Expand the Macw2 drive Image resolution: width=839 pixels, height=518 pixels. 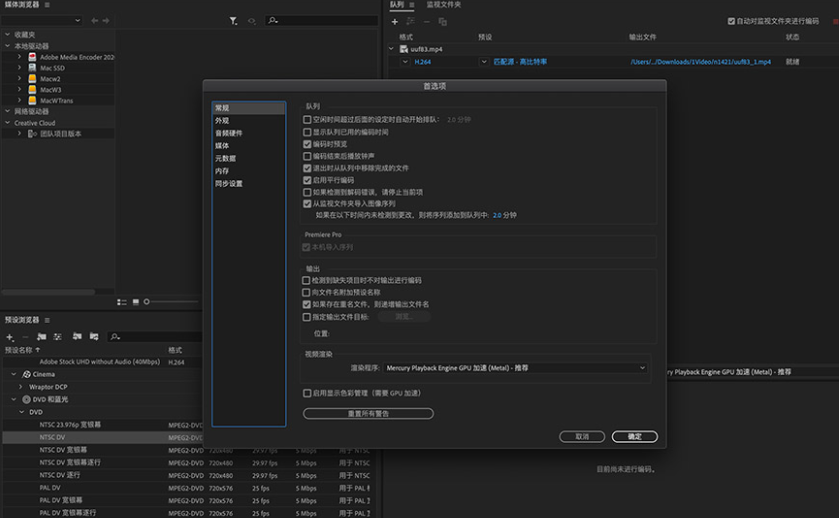[19, 79]
